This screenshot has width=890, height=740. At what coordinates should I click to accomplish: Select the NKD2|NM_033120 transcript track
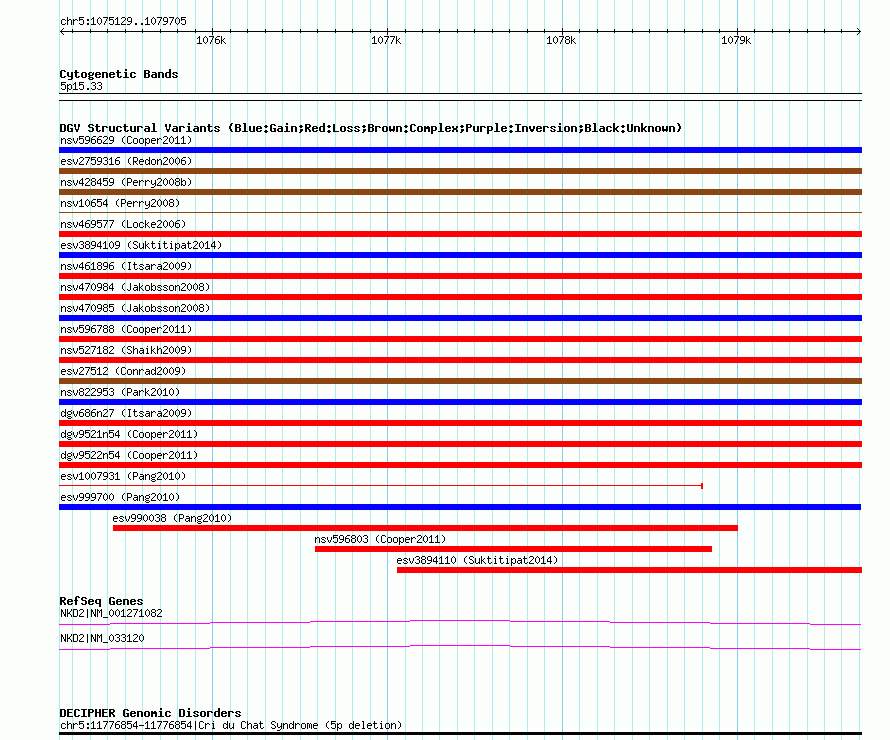pyautogui.click(x=460, y=647)
